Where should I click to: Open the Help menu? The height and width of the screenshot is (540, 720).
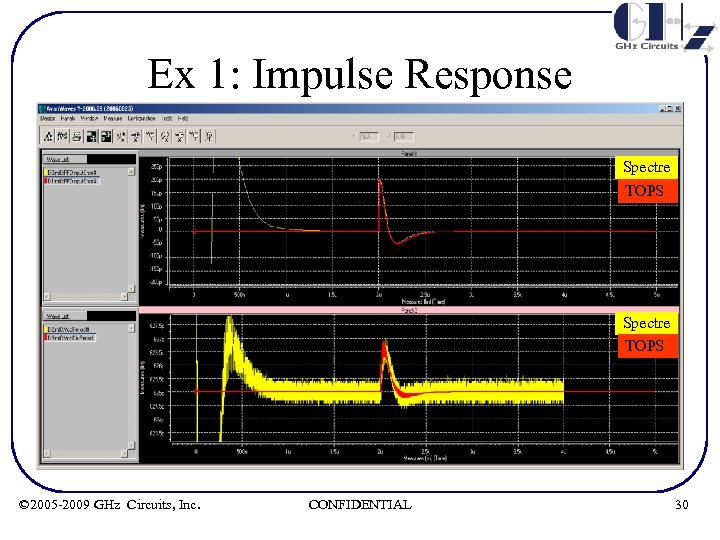click(183, 118)
